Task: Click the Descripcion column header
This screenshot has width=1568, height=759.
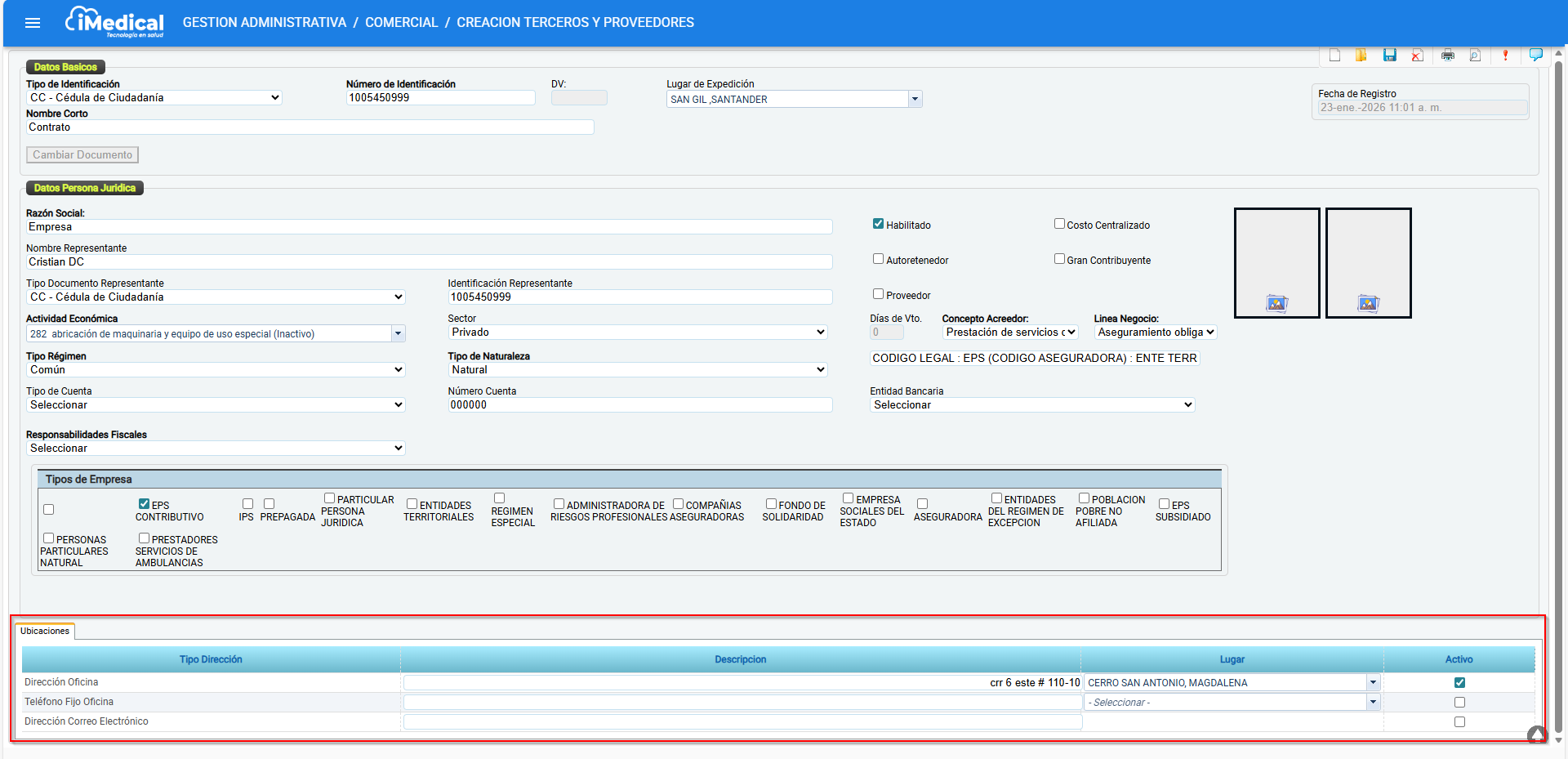Action: coord(741,660)
